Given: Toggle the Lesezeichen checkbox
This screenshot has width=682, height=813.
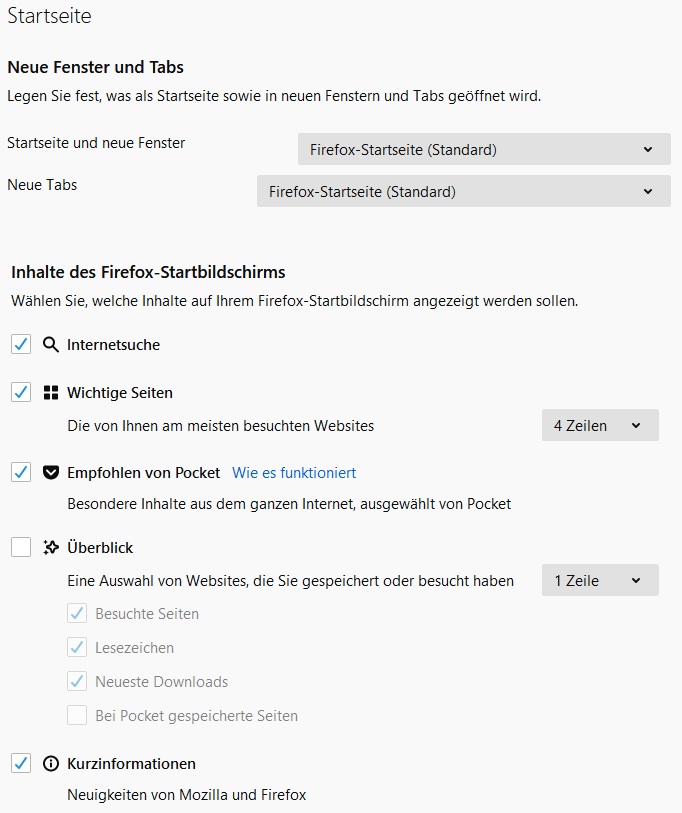Looking at the screenshot, I should pos(77,647).
